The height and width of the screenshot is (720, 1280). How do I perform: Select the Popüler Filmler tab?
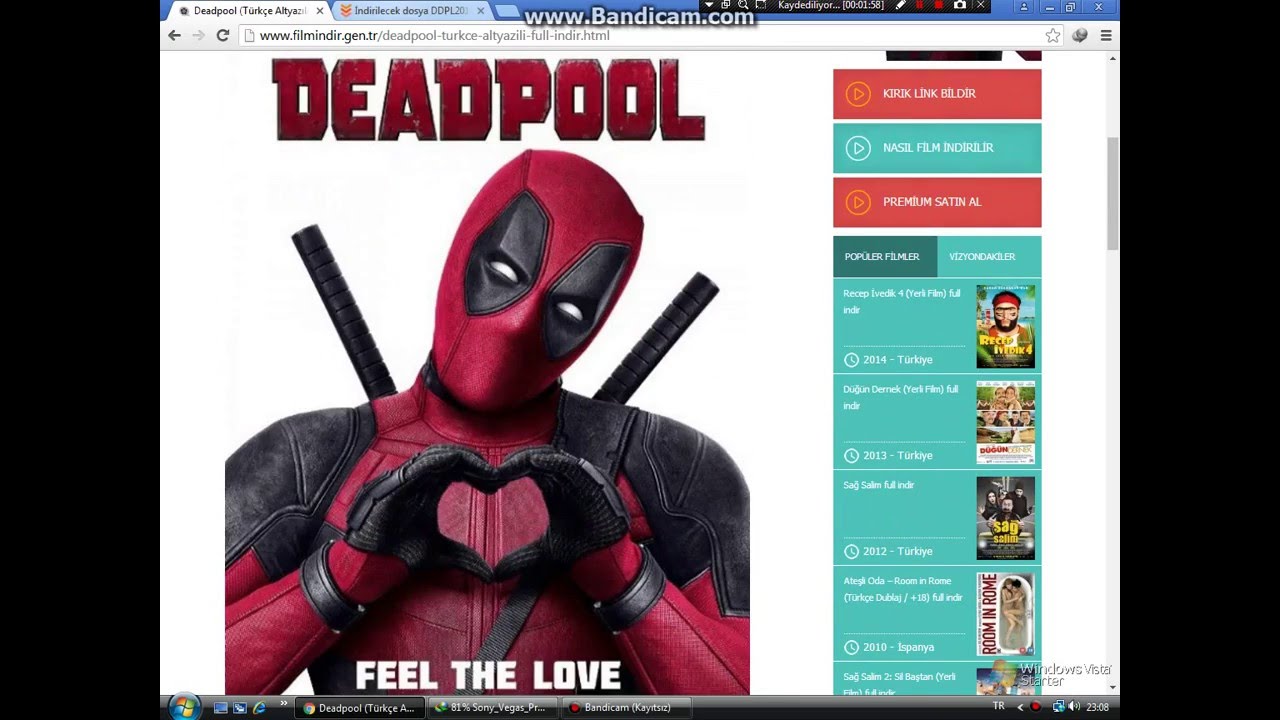click(884, 257)
